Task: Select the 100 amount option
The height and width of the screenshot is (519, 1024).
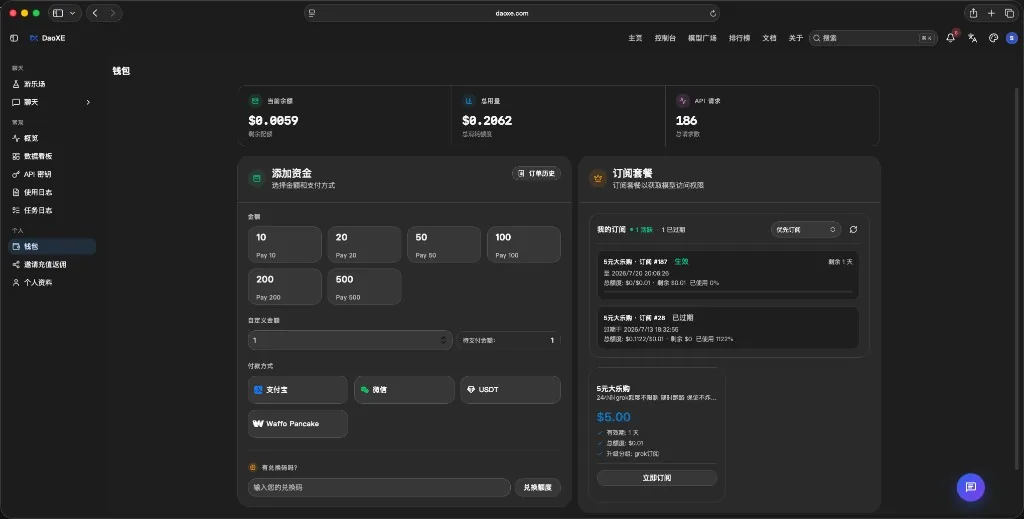Action: tap(524, 245)
